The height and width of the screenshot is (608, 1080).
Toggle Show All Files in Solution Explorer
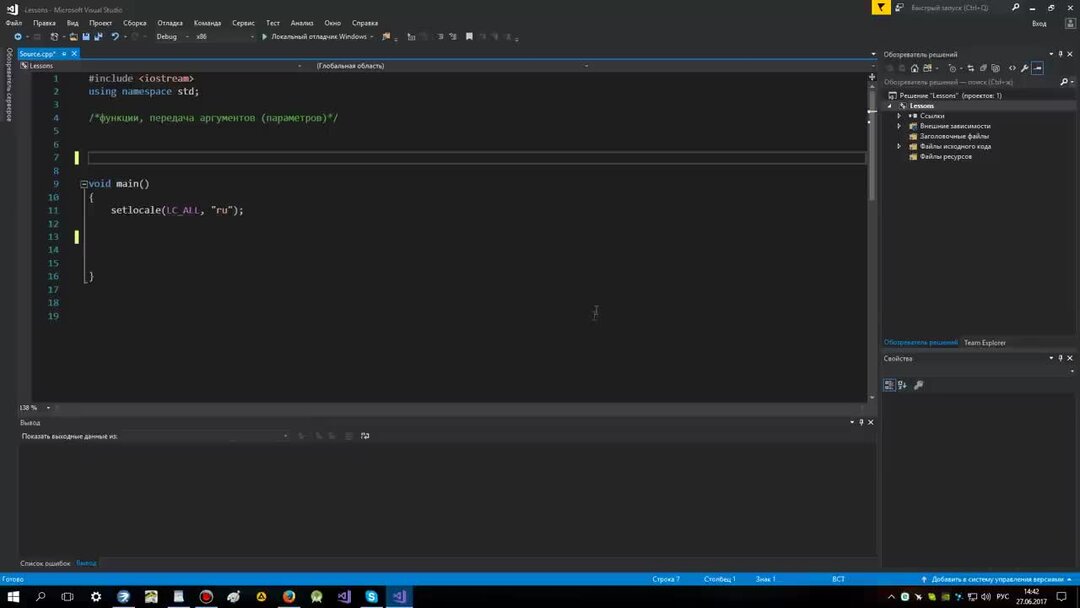(x=995, y=68)
